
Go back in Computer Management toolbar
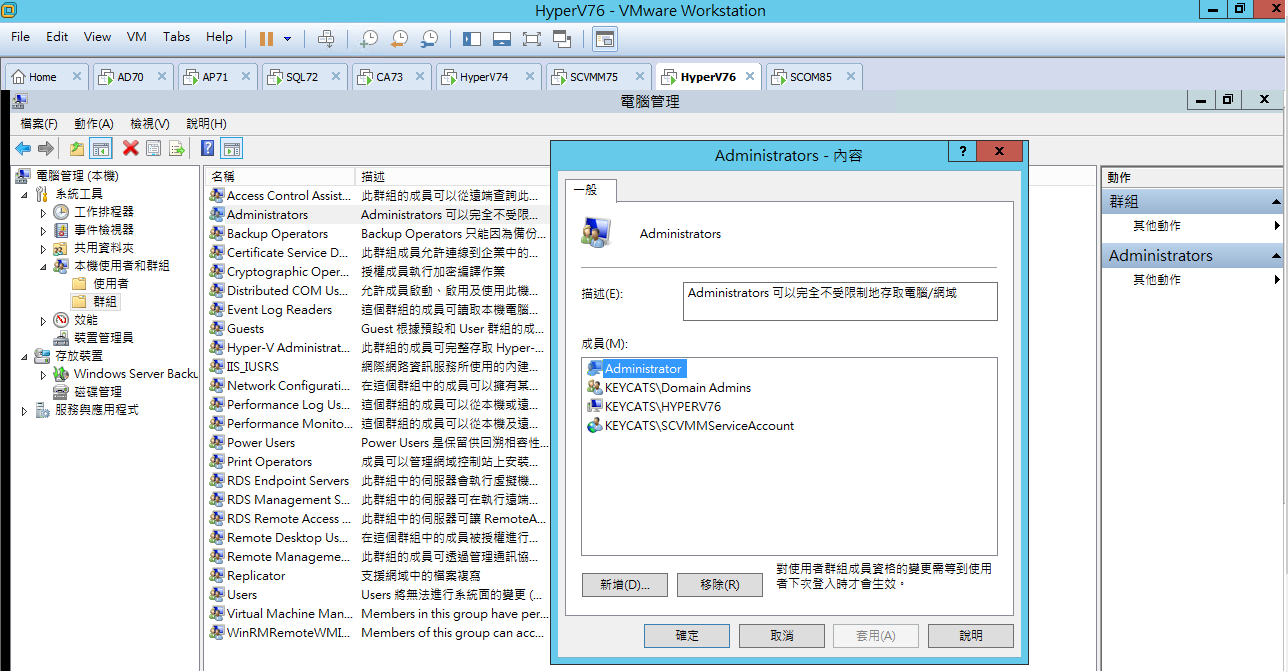coord(23,149)
